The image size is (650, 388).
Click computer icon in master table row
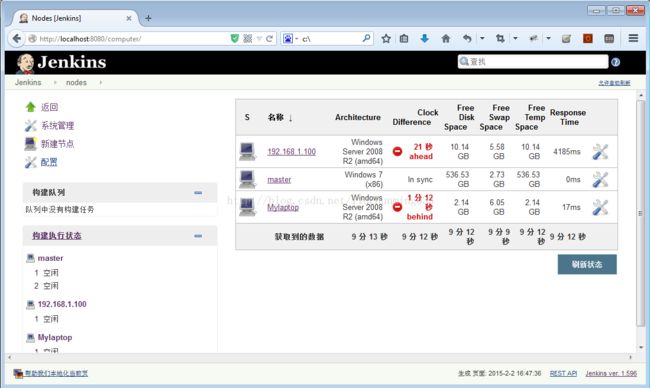[247, 179]
